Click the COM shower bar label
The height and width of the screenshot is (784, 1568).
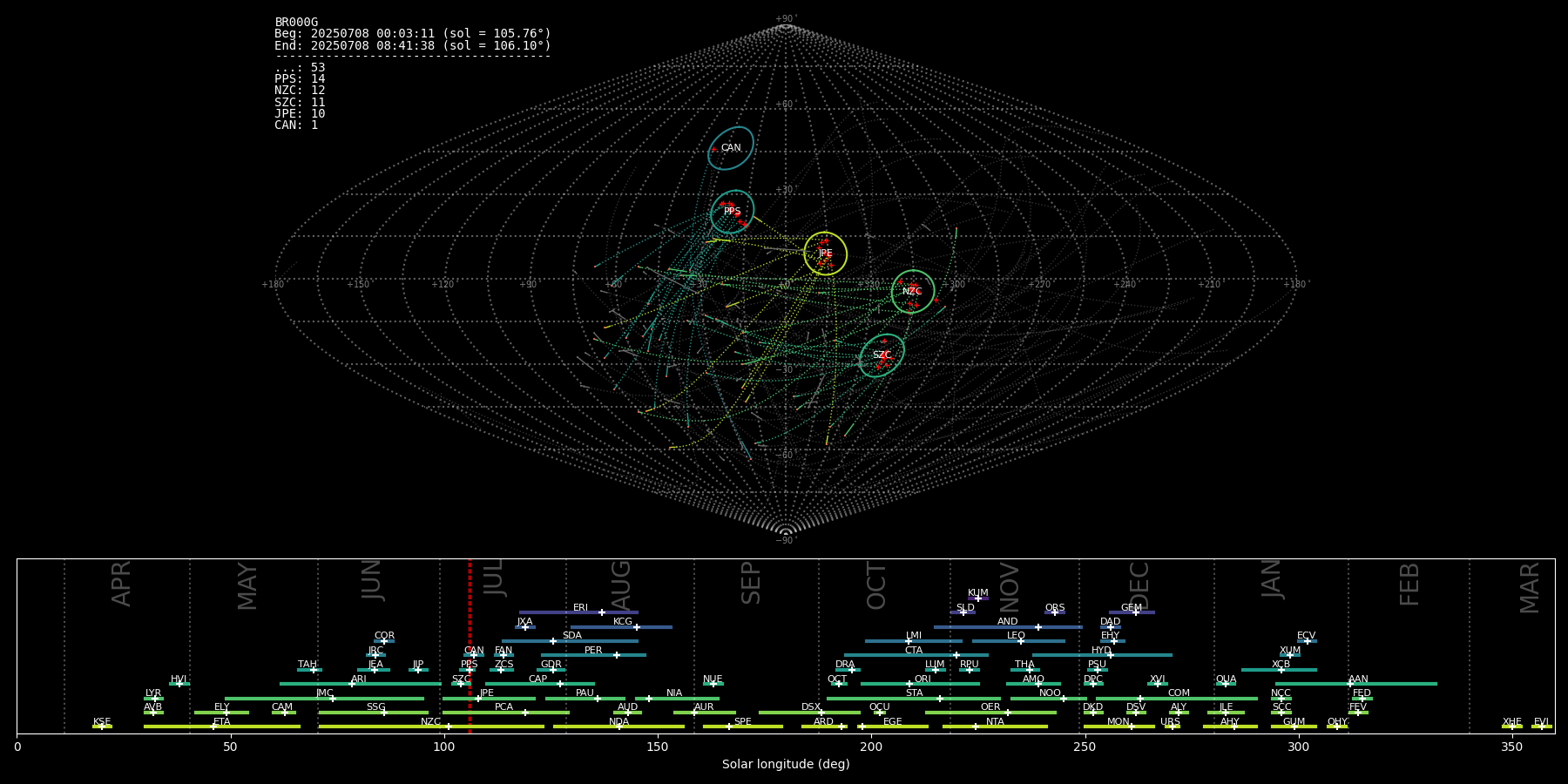(1179, 693)
